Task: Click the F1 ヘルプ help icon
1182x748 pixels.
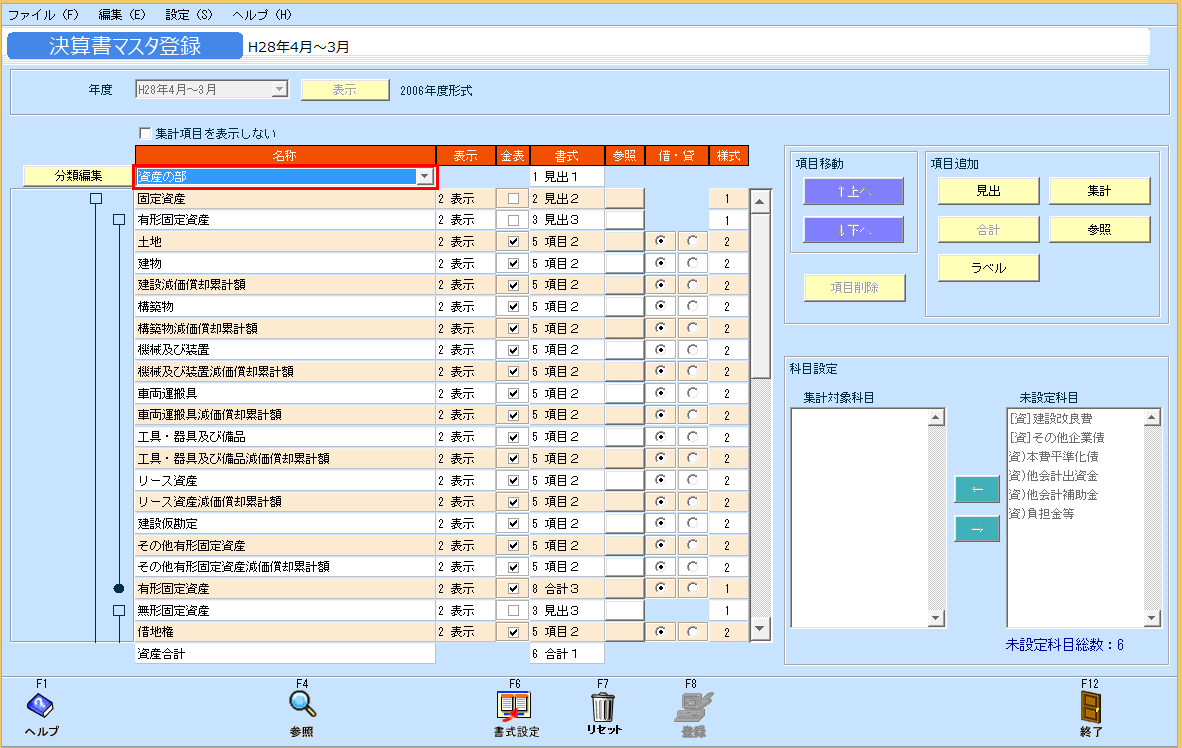Action: [x=41, y=707]
